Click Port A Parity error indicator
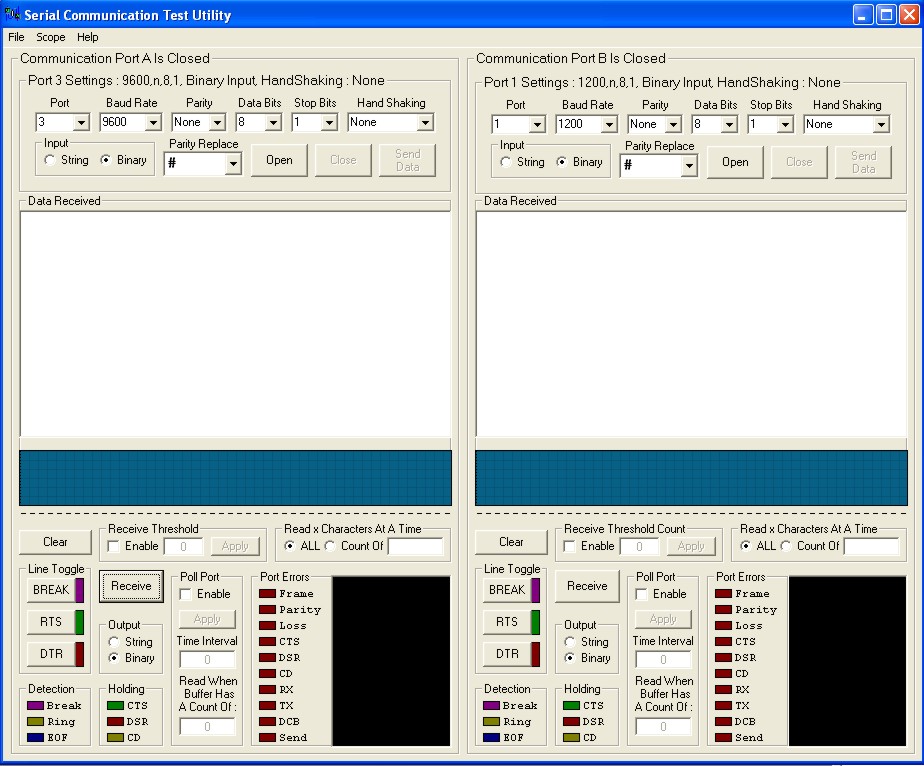 [x=268, y=609]
